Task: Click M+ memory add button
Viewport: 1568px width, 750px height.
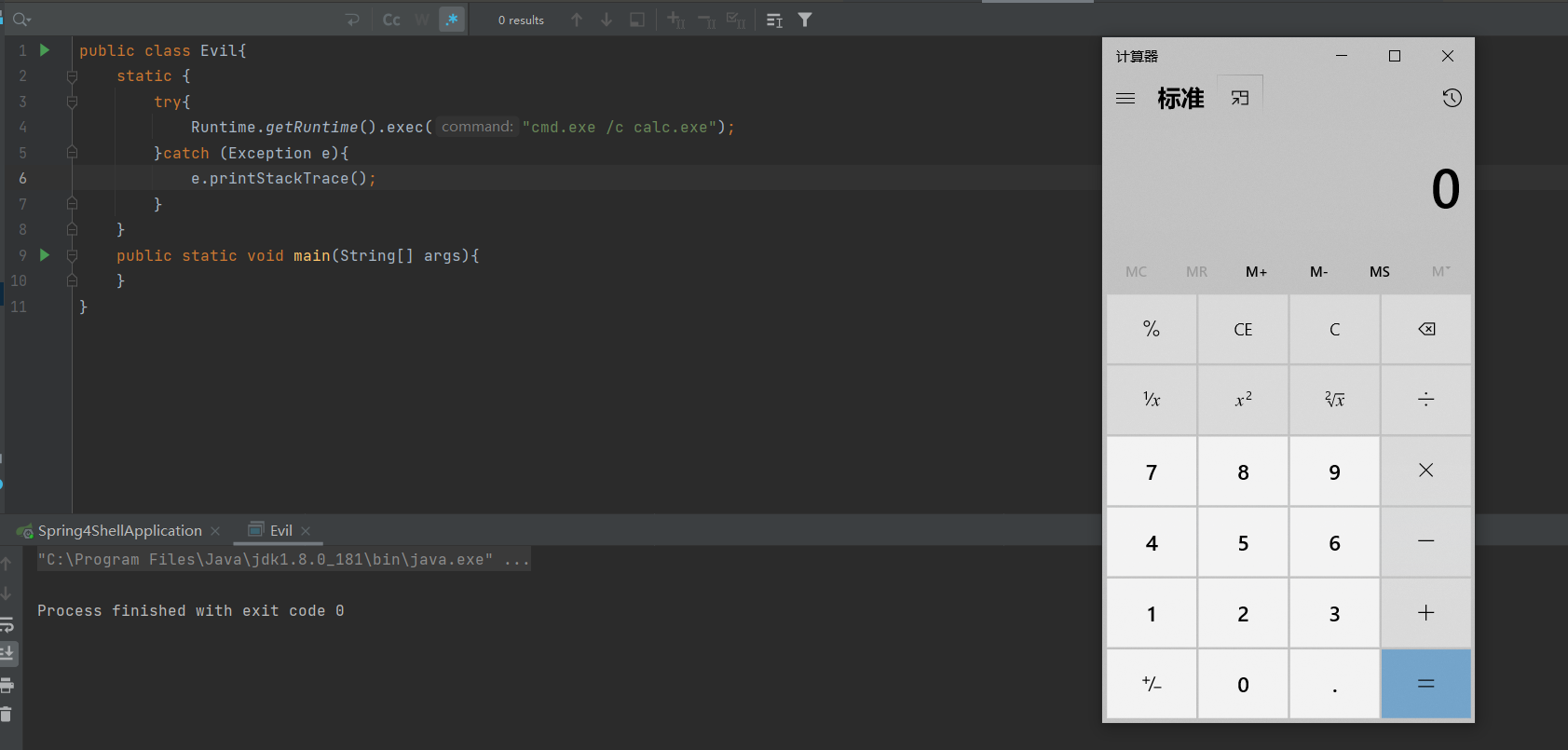Action: [x=1257, y=272]
